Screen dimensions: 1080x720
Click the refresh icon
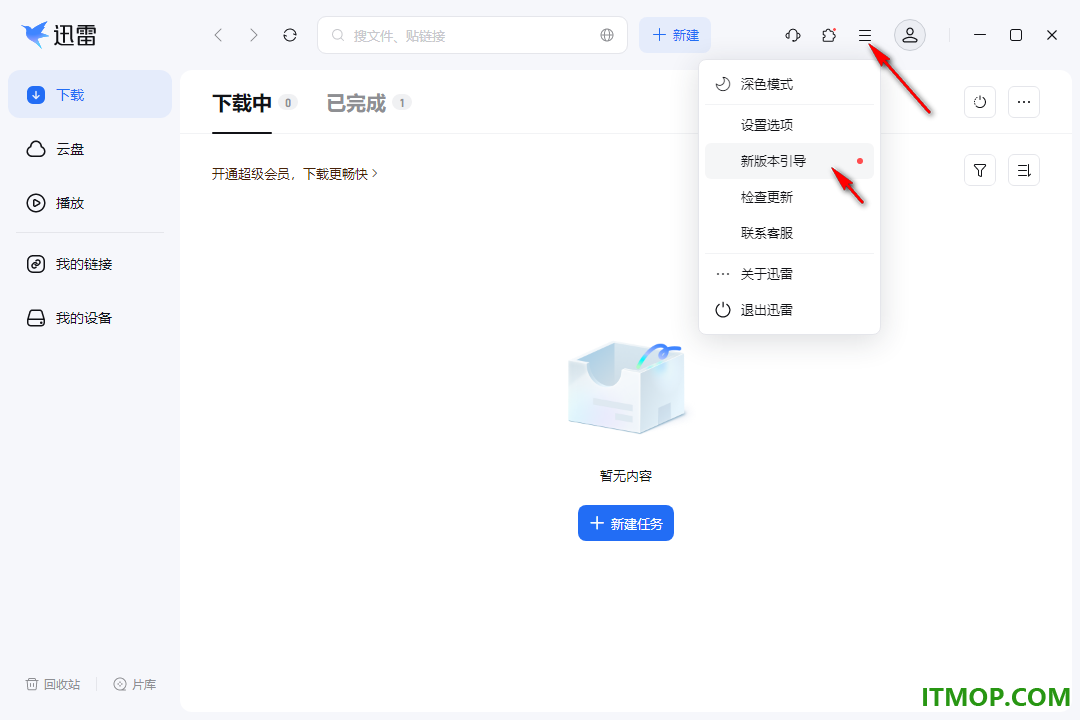click(x=290, y=35)
